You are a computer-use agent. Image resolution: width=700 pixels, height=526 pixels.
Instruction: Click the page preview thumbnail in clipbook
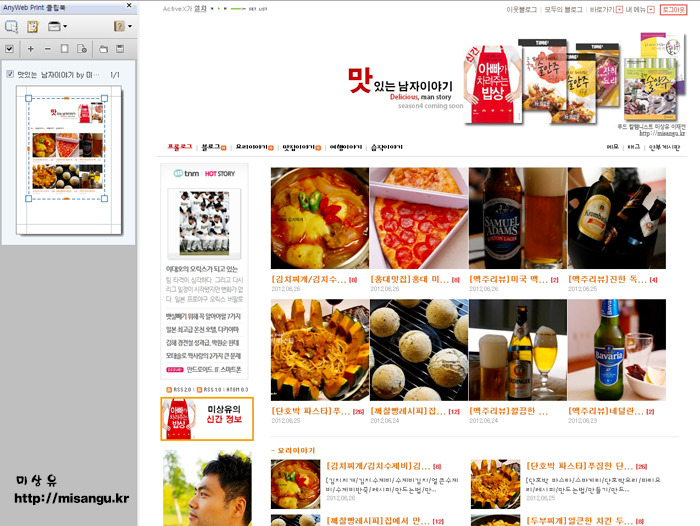point(69,160)
